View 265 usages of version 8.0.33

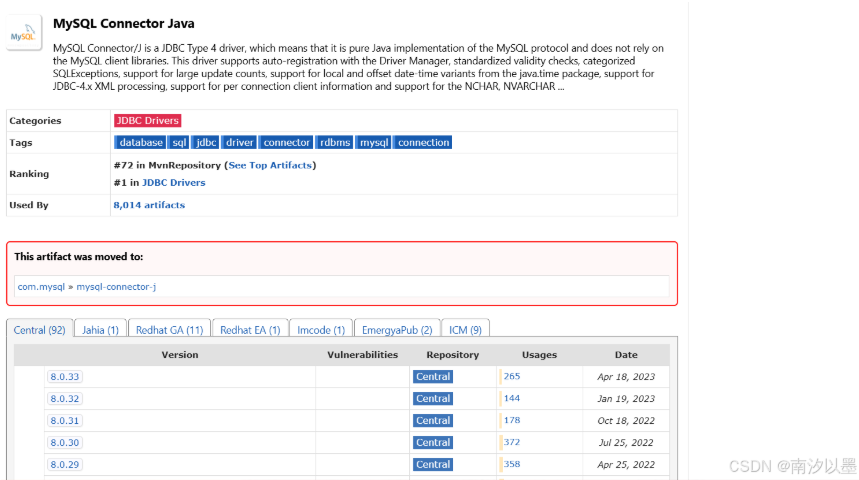[512, 376]
